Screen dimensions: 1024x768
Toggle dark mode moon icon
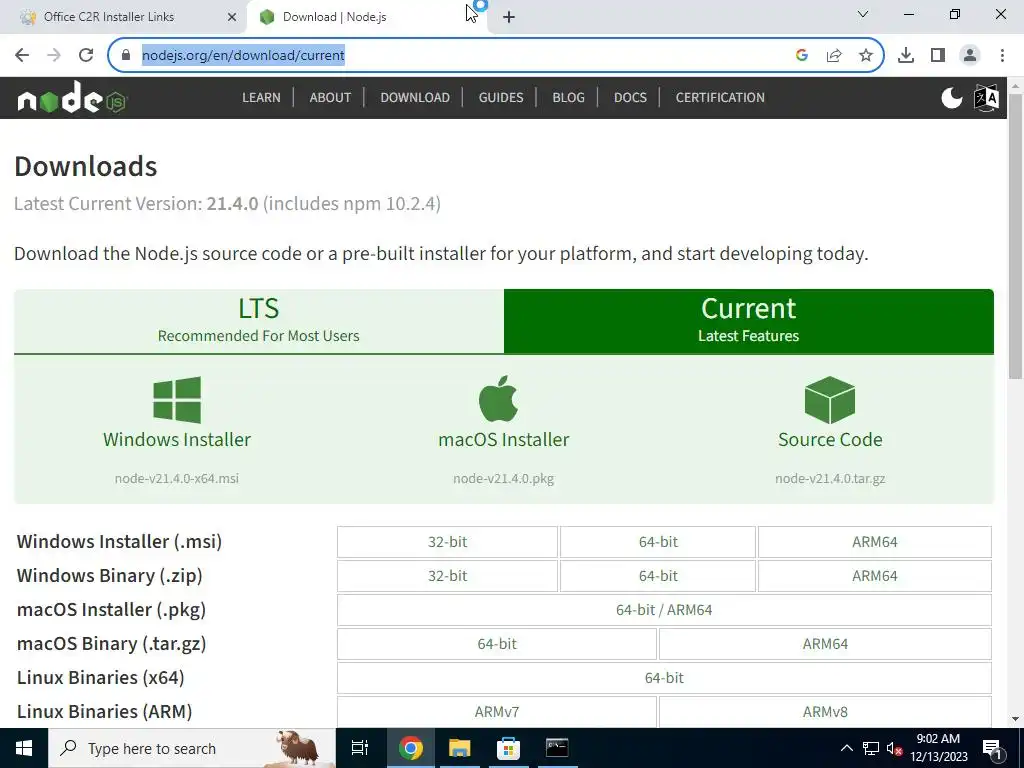952,98
